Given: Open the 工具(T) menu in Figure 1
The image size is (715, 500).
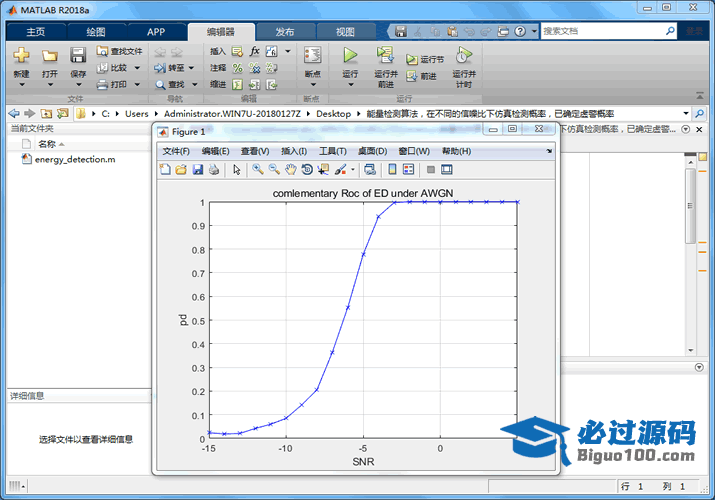Looking at the screenshot, I should click(x=333, y=151).
